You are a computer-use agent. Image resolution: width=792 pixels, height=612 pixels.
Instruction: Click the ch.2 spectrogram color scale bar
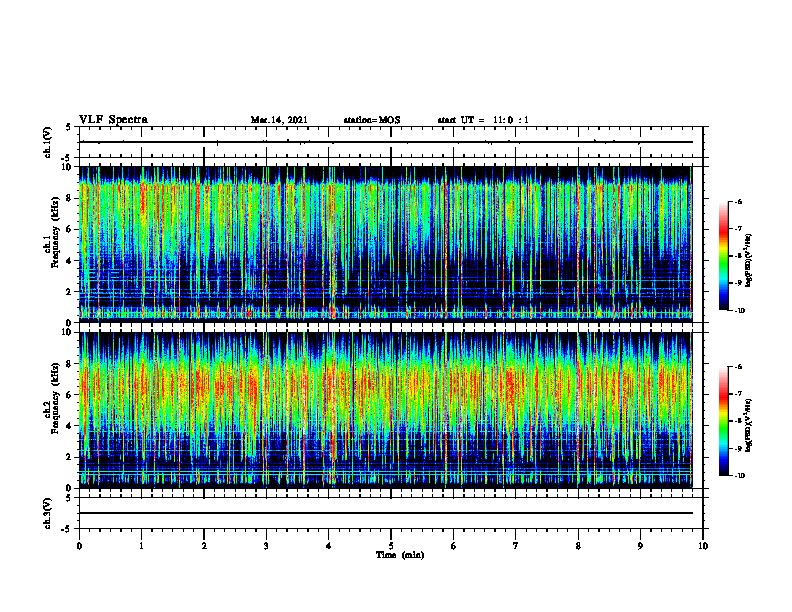723,421
